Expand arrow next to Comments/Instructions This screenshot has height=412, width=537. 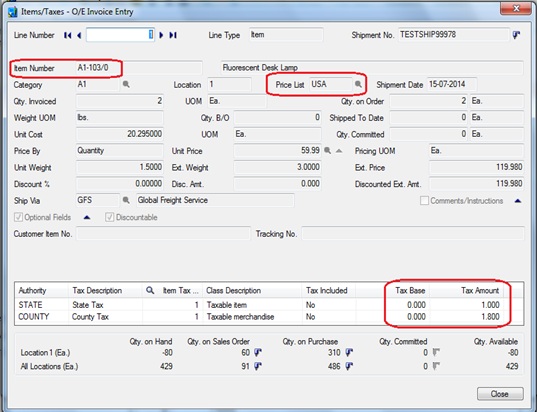point(518,201)
